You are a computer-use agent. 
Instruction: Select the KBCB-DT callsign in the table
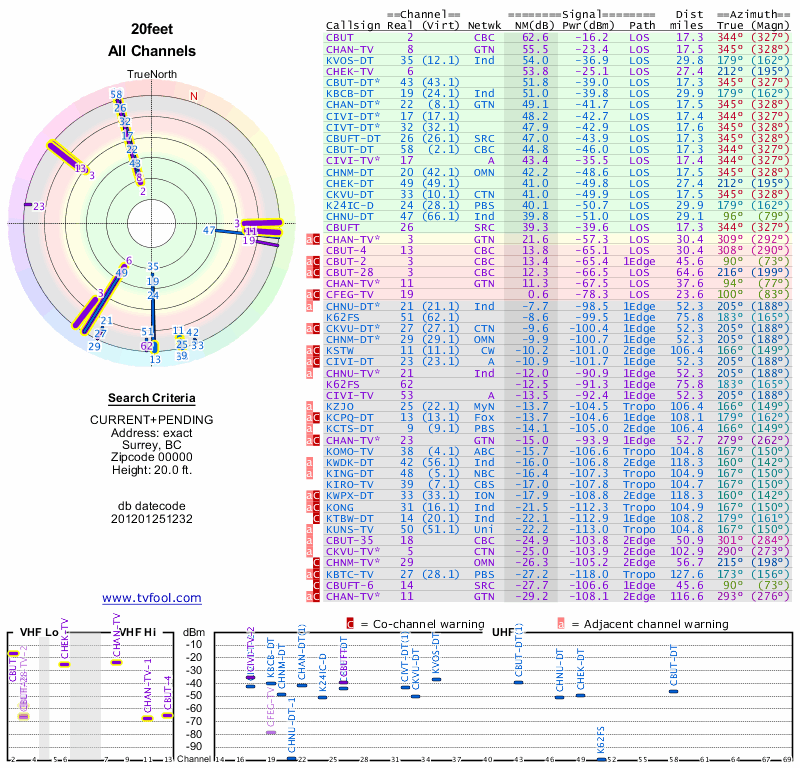350,94
